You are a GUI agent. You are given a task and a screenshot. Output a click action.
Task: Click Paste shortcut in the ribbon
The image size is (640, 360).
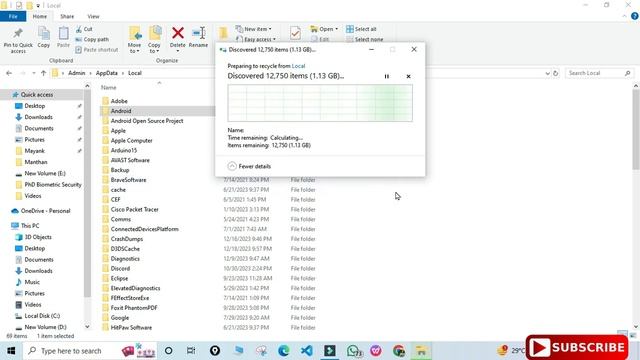[x=97, y=50]
